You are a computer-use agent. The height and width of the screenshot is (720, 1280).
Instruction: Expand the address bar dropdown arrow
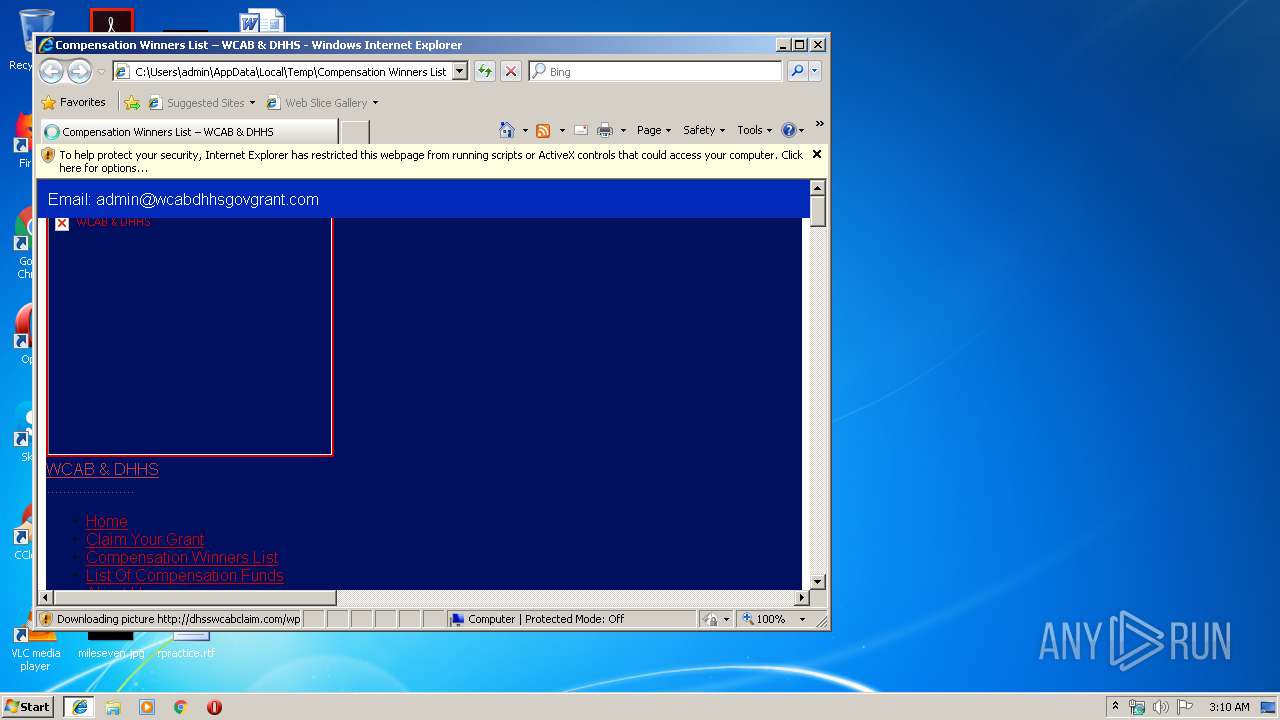(x=460, y=71)
